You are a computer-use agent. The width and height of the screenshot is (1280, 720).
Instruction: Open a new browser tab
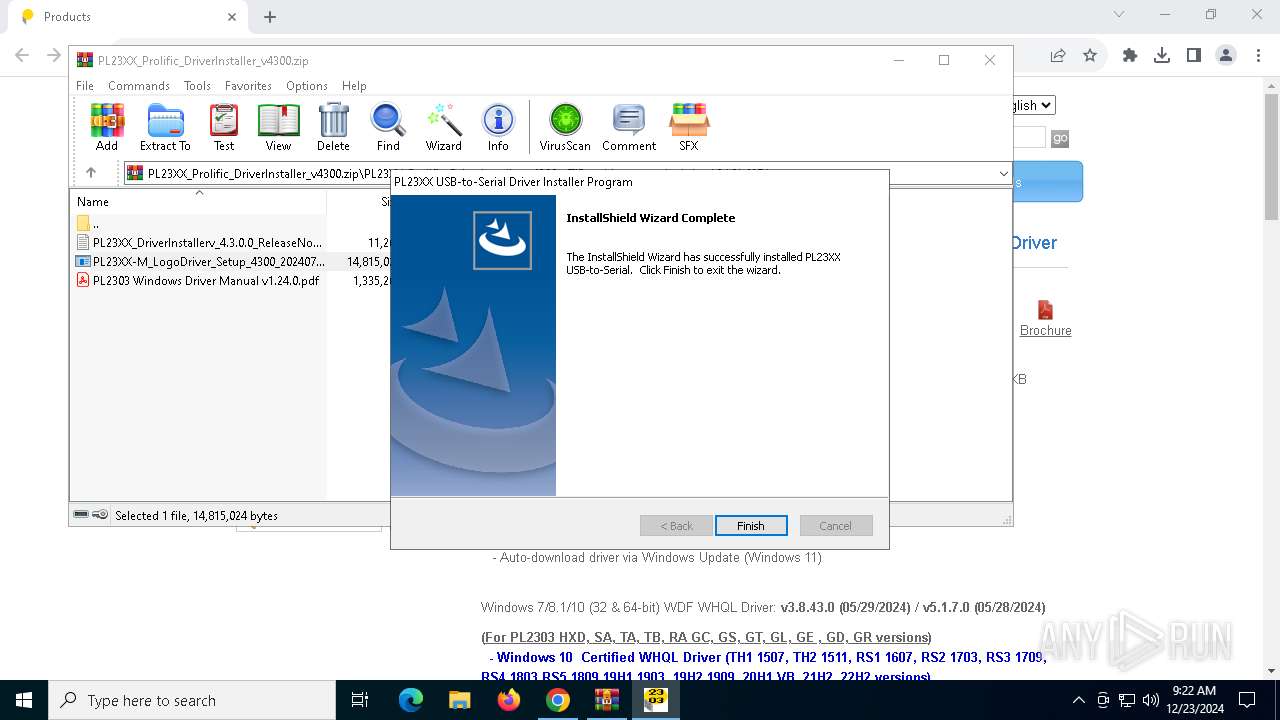[270, 17]
